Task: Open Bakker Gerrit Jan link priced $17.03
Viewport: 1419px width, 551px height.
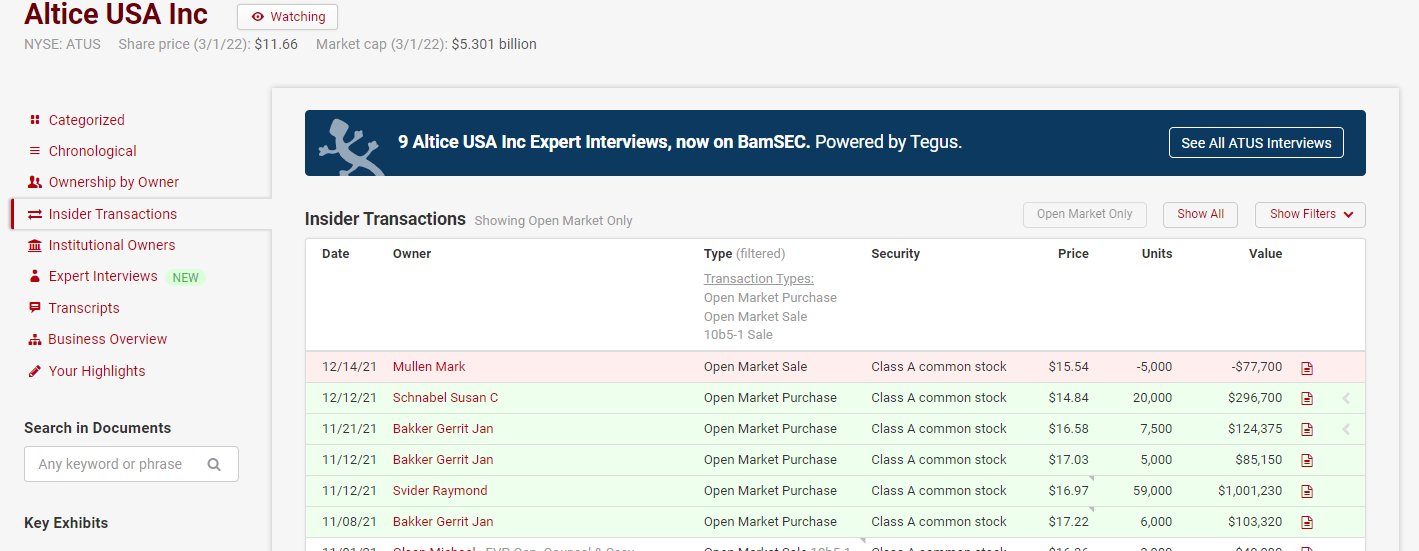Action: click(x=443, y=460)
